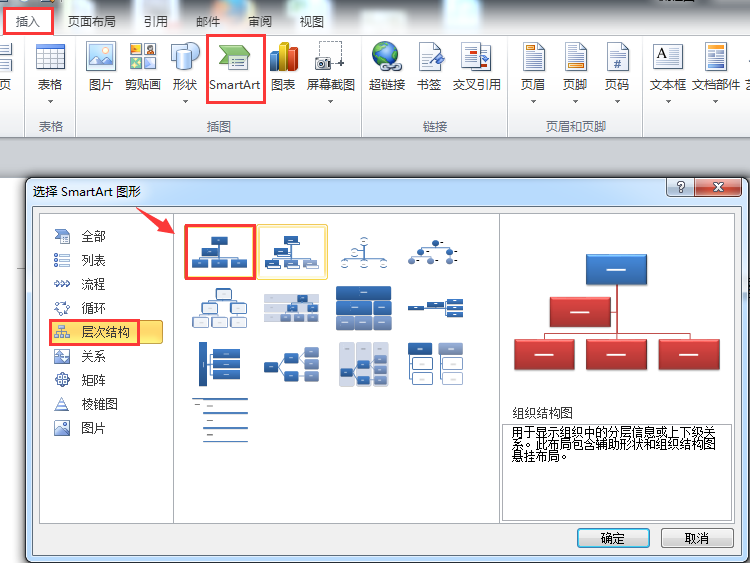Image resolution: width=750 pixels, height=563 pixels.
Task: Cancel the dialog with 取消
Action: (697, 538)
